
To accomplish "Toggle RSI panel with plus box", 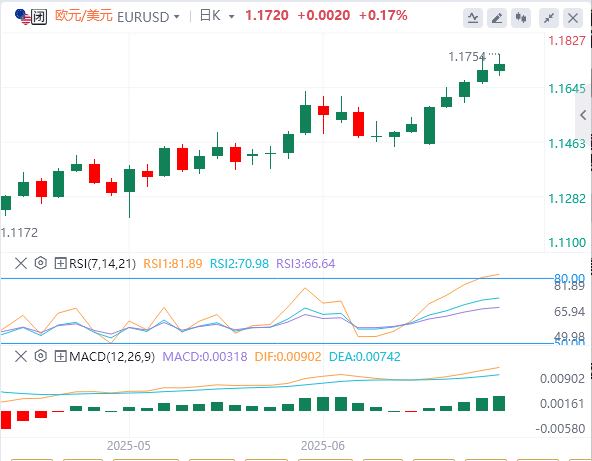I will (x=60, y=263).
